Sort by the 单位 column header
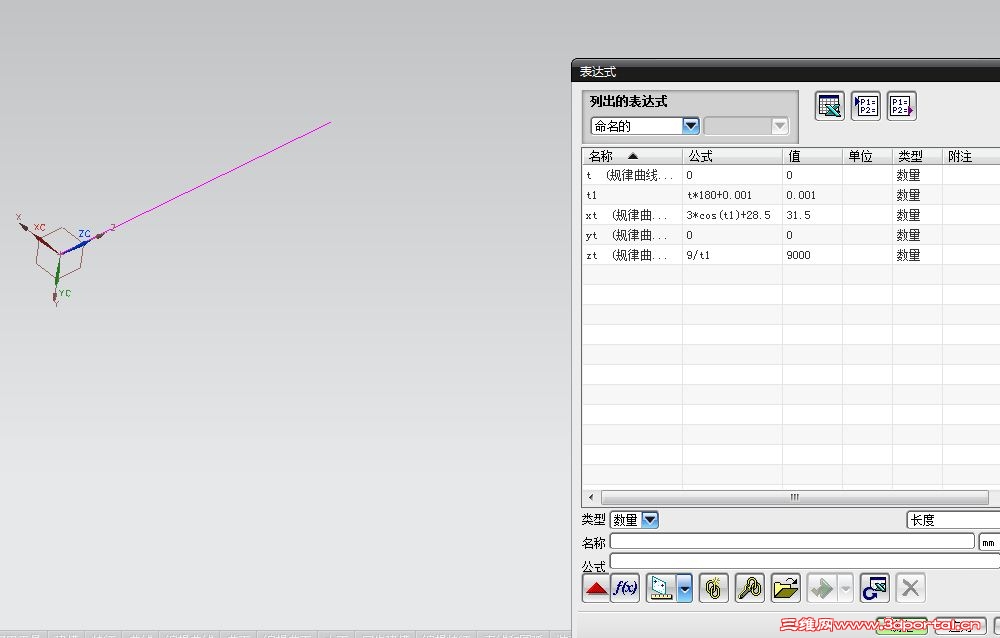Image resolution: width=1000 pixels, height=638 pixels. point(867,156)
